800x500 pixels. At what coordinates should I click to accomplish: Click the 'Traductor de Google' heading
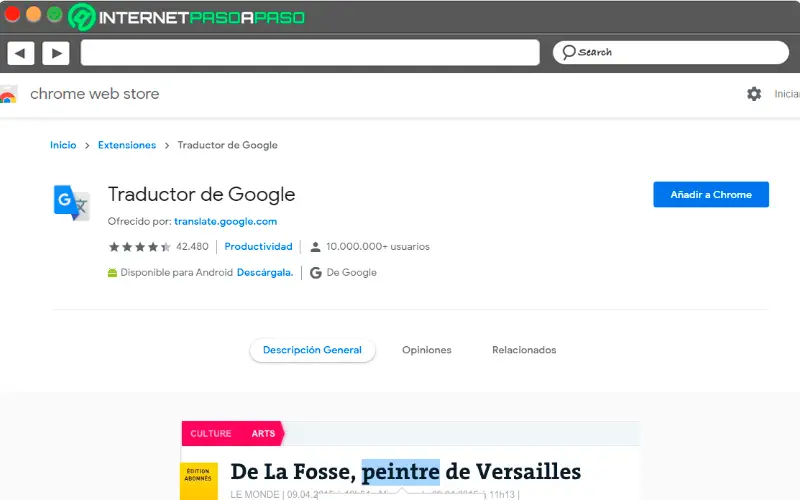pos(202,194)
